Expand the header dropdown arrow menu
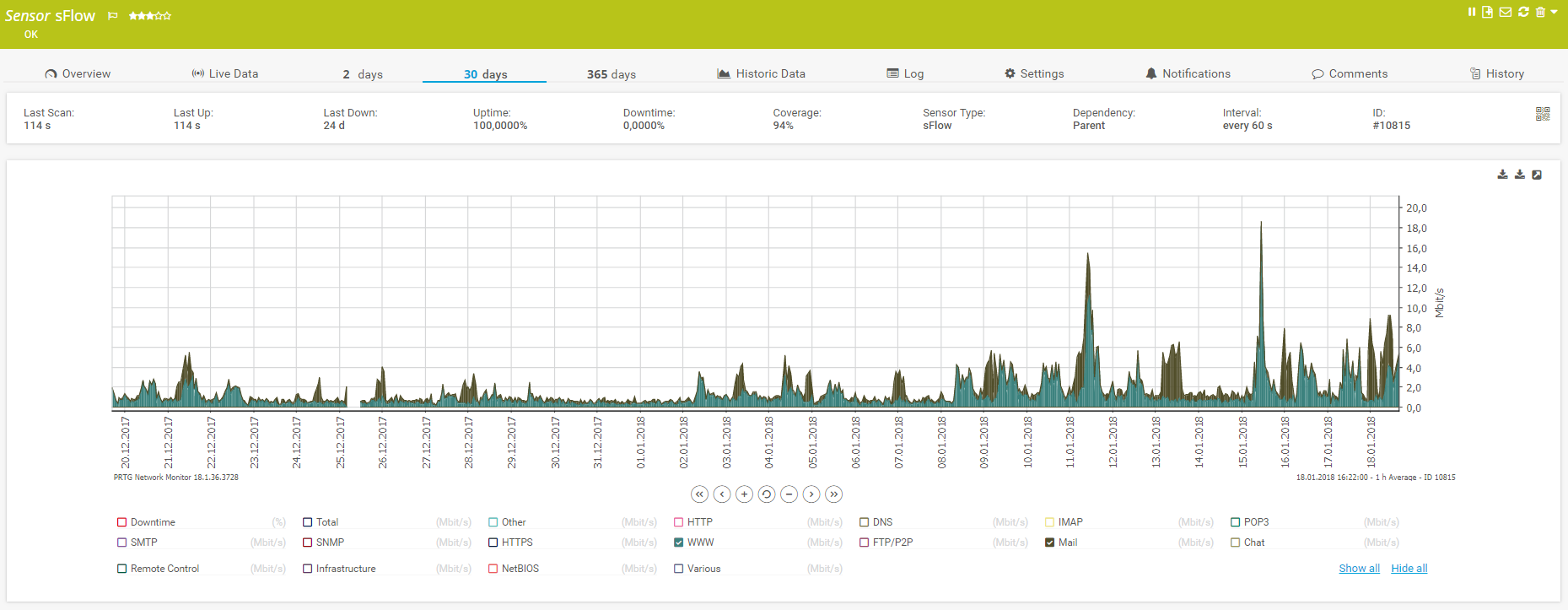Image resolution: width=1568 pixels, height=610 pixels. click(1555, 12)
